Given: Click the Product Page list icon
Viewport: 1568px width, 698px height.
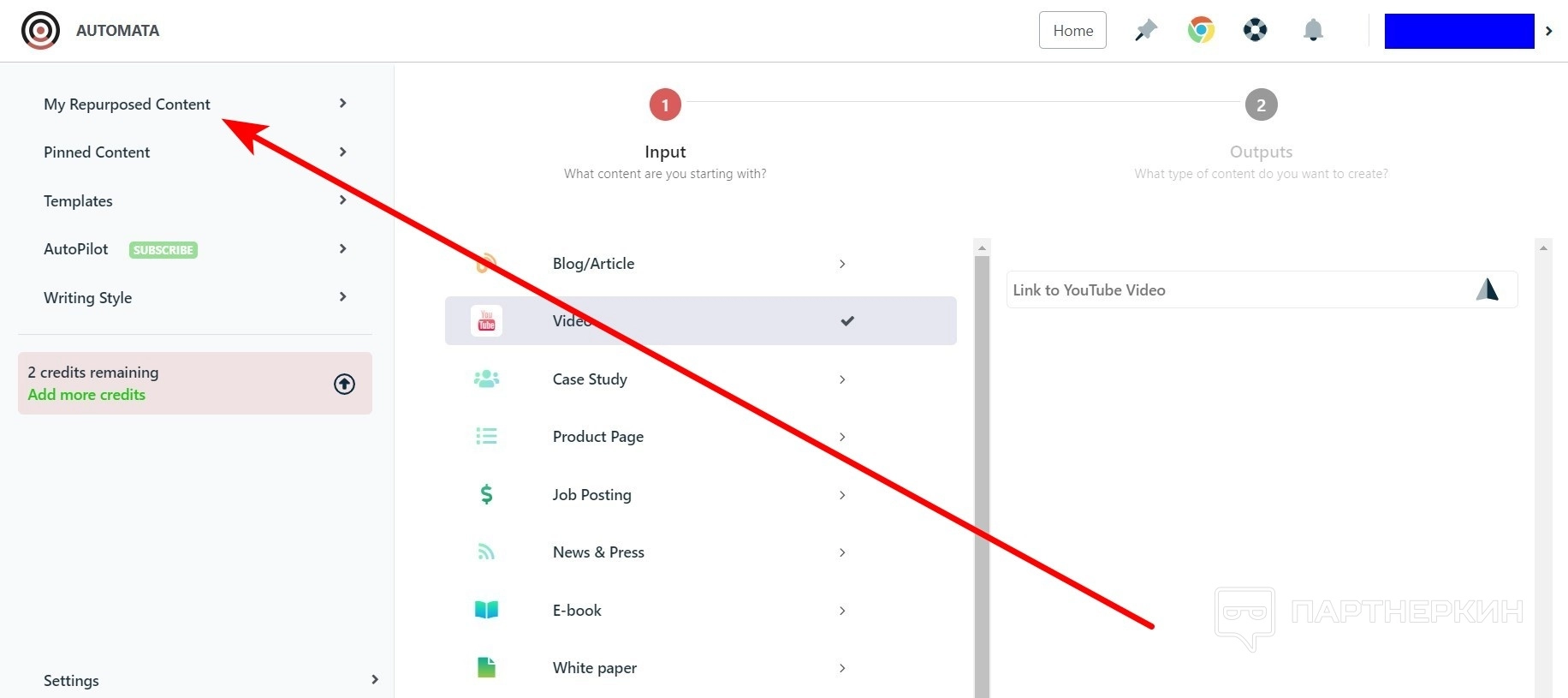Looking at the screenshot, I should [486, 437].
